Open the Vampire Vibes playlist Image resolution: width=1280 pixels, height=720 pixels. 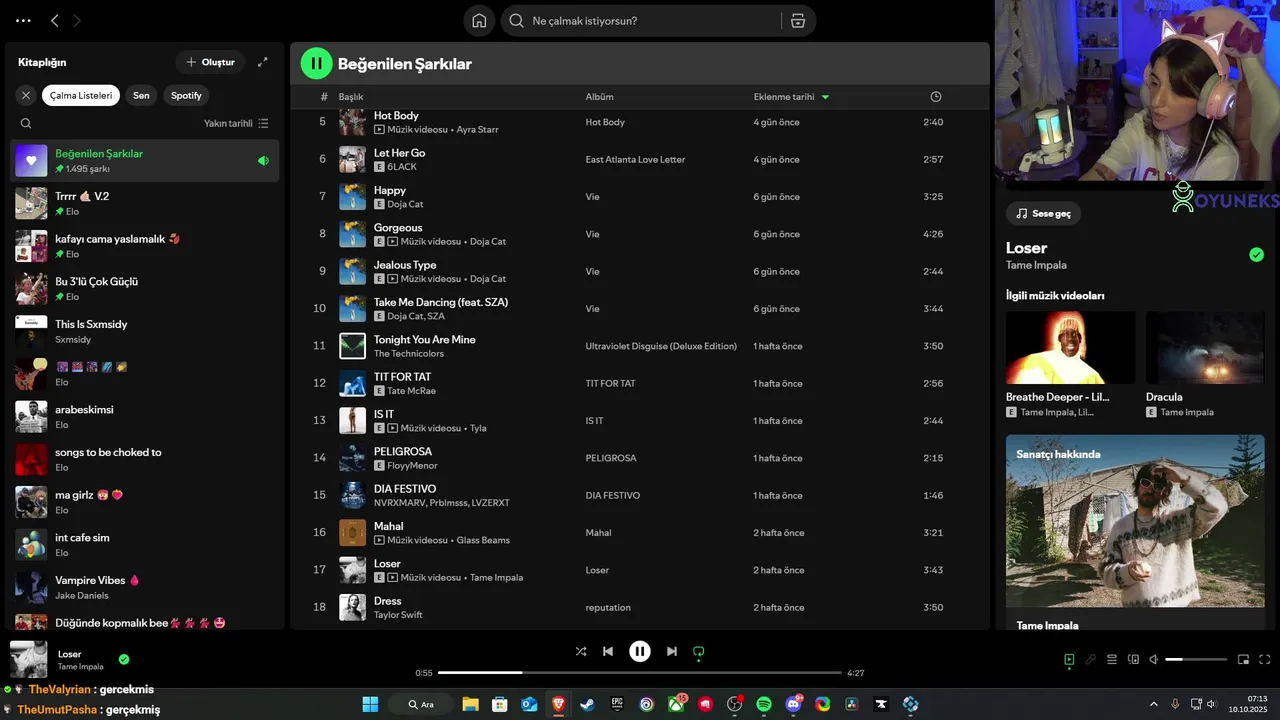click(x=145, y=587)
